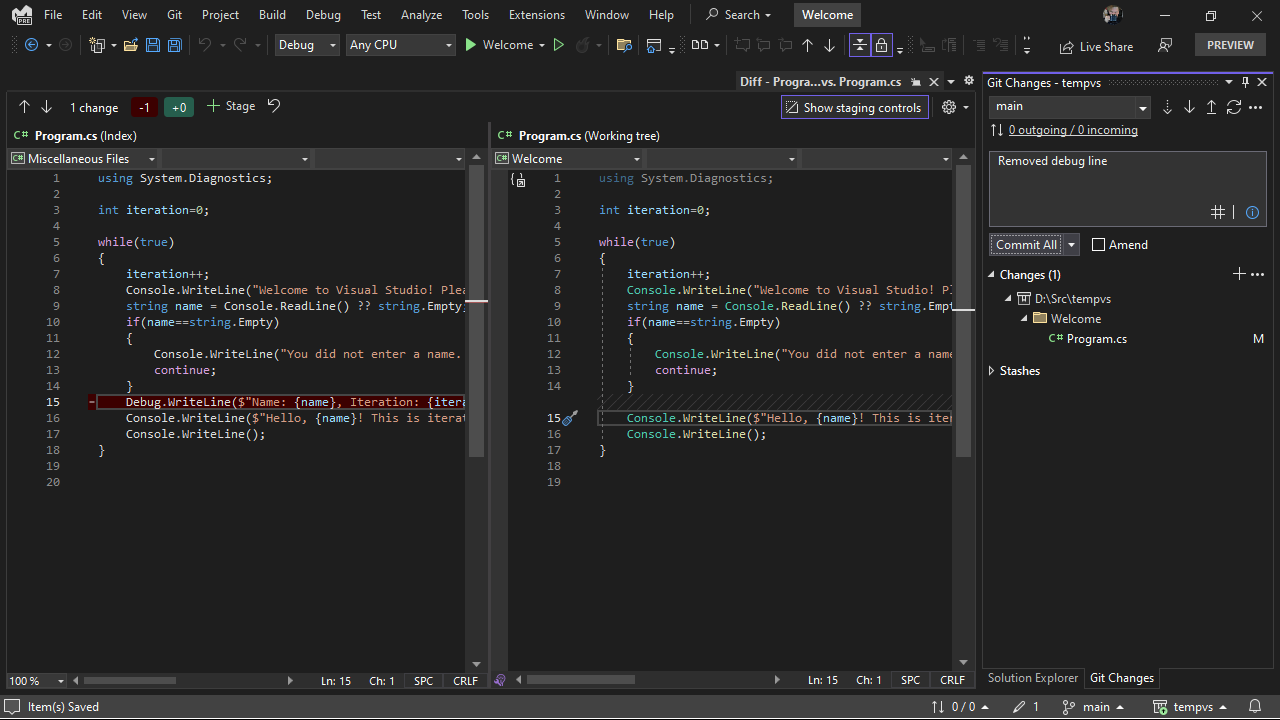Click the Commit All button
This screenshot has width=1280, height=720.
point(1026,245)
